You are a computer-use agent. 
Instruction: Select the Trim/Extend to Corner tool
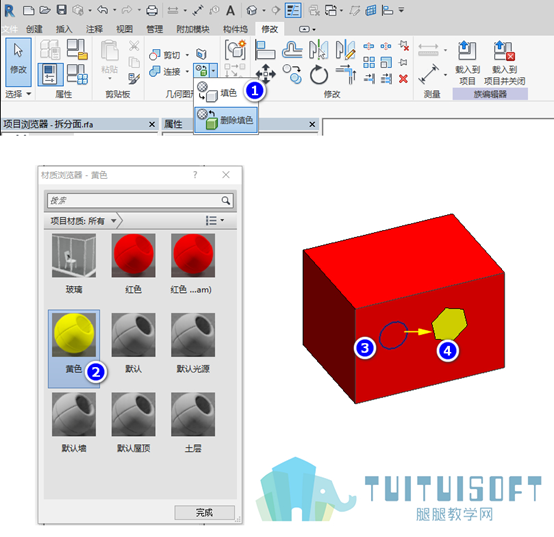346,75
